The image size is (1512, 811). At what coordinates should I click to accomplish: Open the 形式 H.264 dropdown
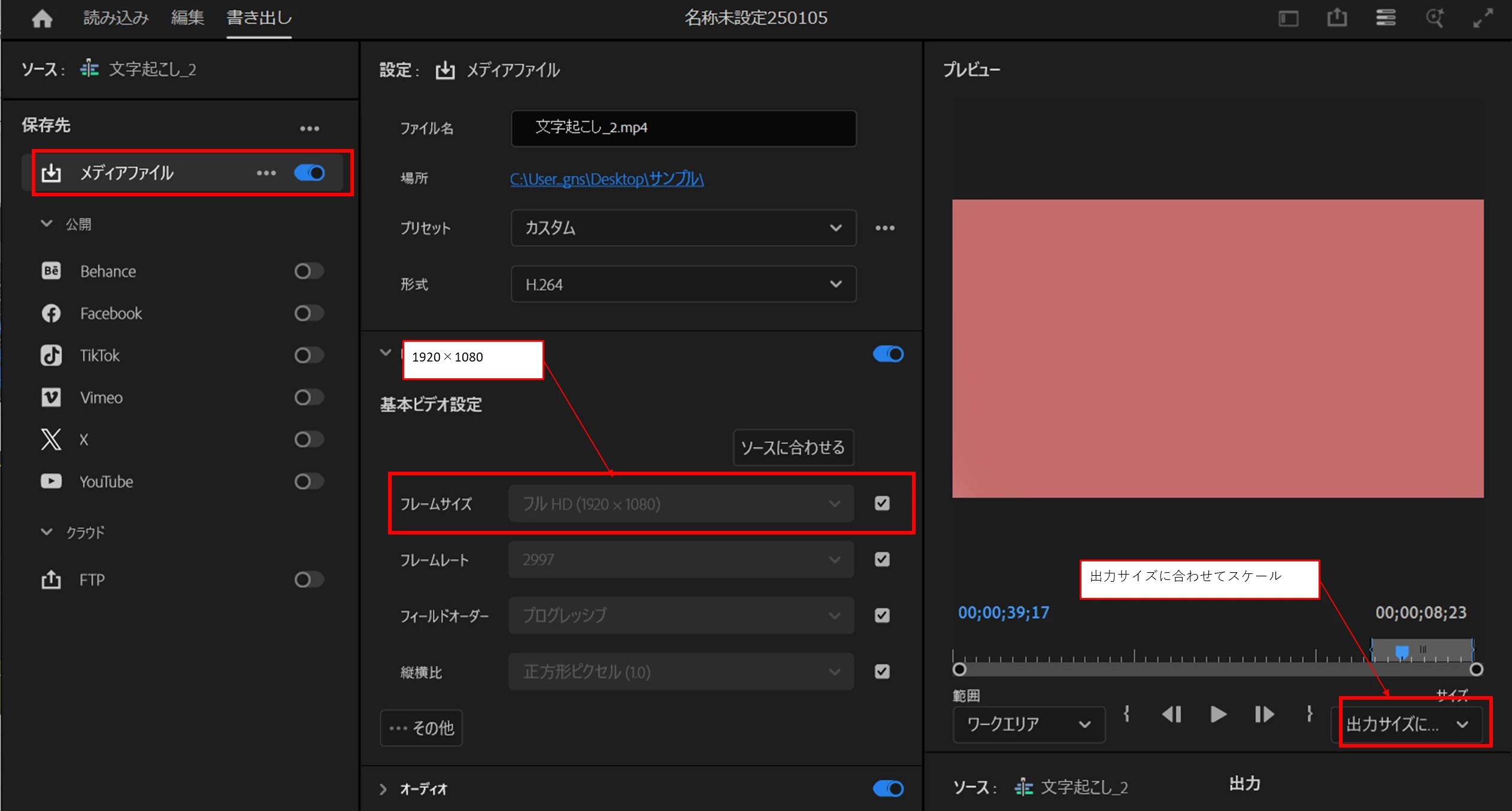683,284
